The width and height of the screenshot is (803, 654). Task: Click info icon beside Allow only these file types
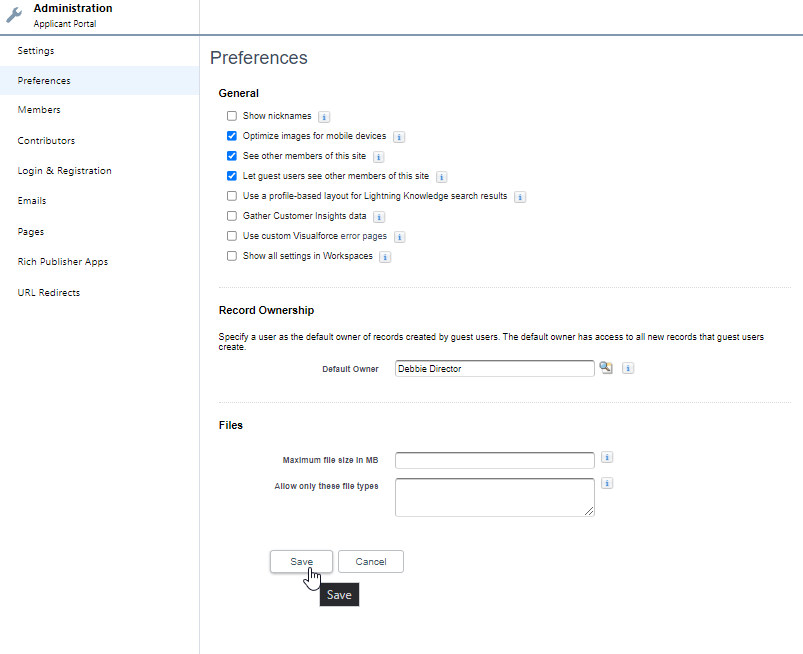click(607, 483)
